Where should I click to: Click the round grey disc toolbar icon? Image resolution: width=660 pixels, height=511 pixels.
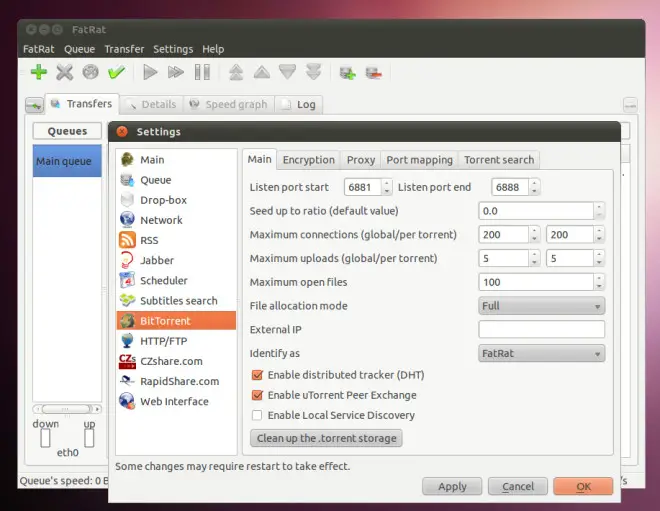tap(90, 72)
